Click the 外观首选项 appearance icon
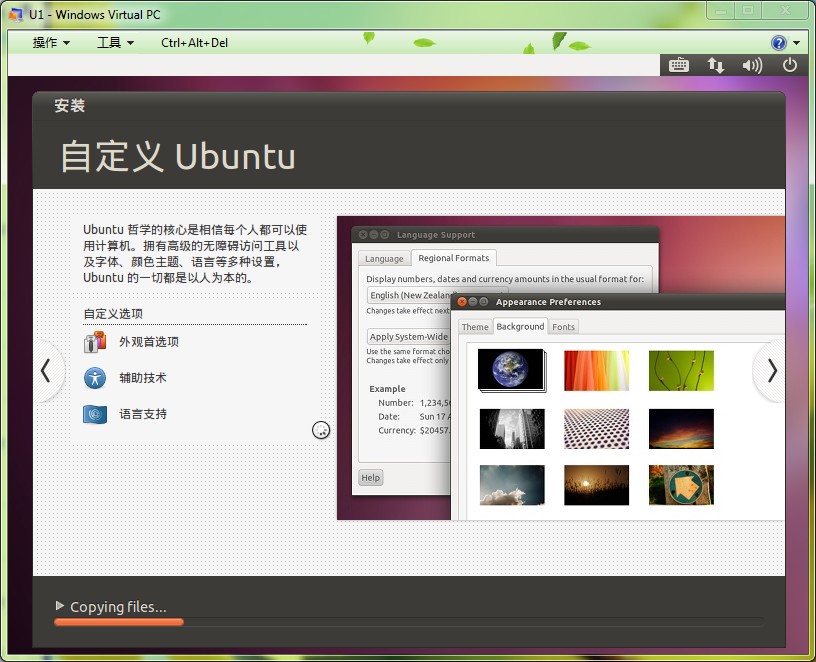The width and height of the screenshot is (816, 662). (x=95, y=342)
